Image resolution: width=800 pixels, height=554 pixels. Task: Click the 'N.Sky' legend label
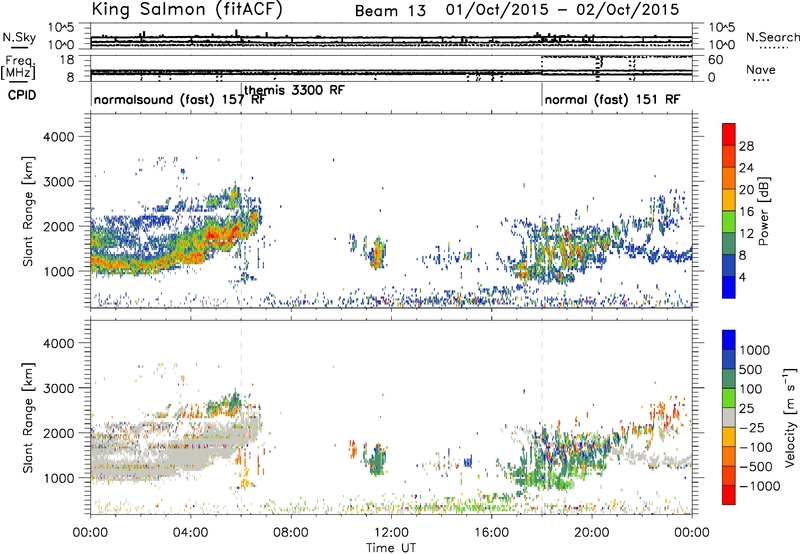(19, 37)
